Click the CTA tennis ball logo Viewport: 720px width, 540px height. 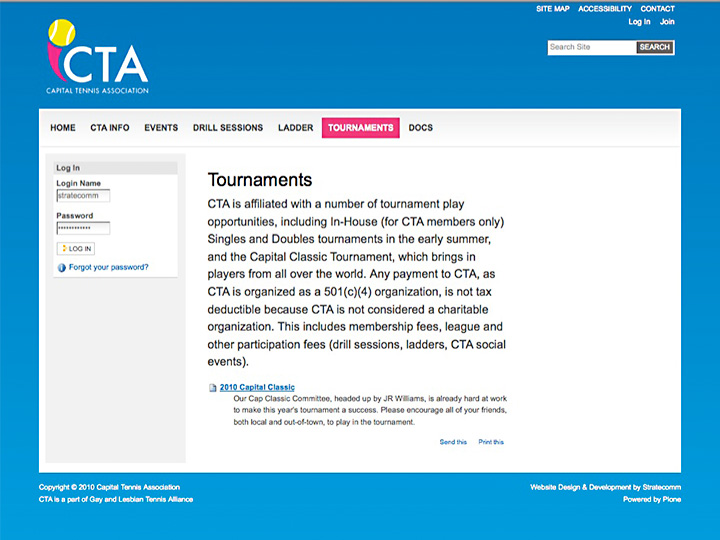(x=97, y=57)
